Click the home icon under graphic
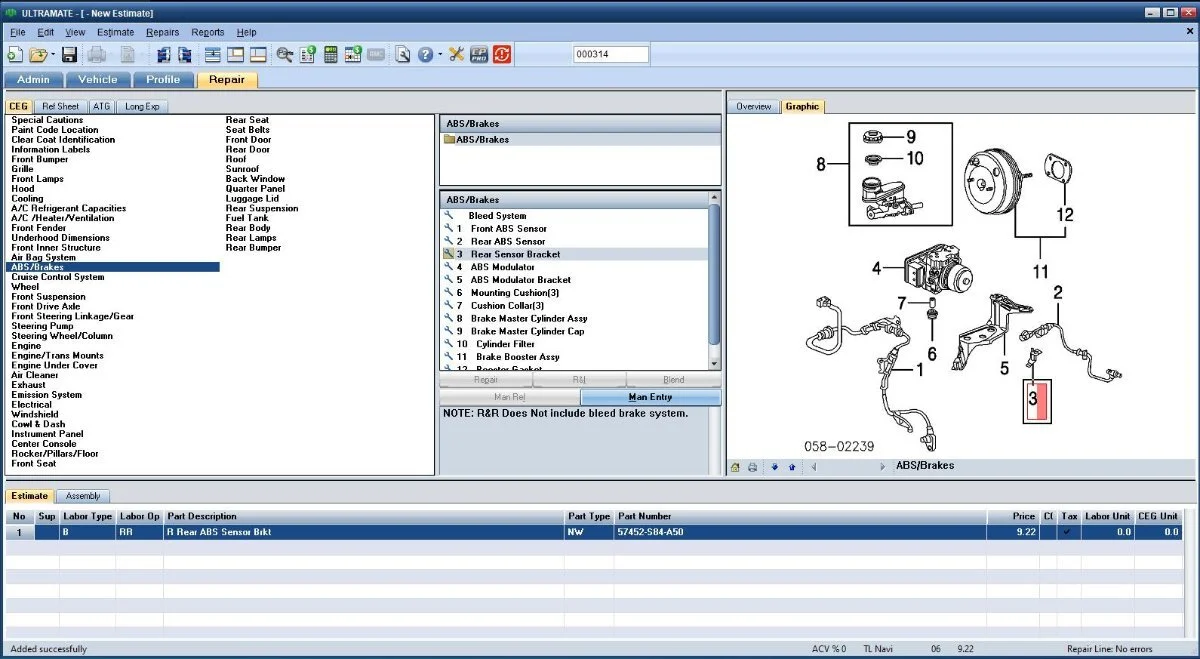Screen dimensions: 1200x659 735,466
